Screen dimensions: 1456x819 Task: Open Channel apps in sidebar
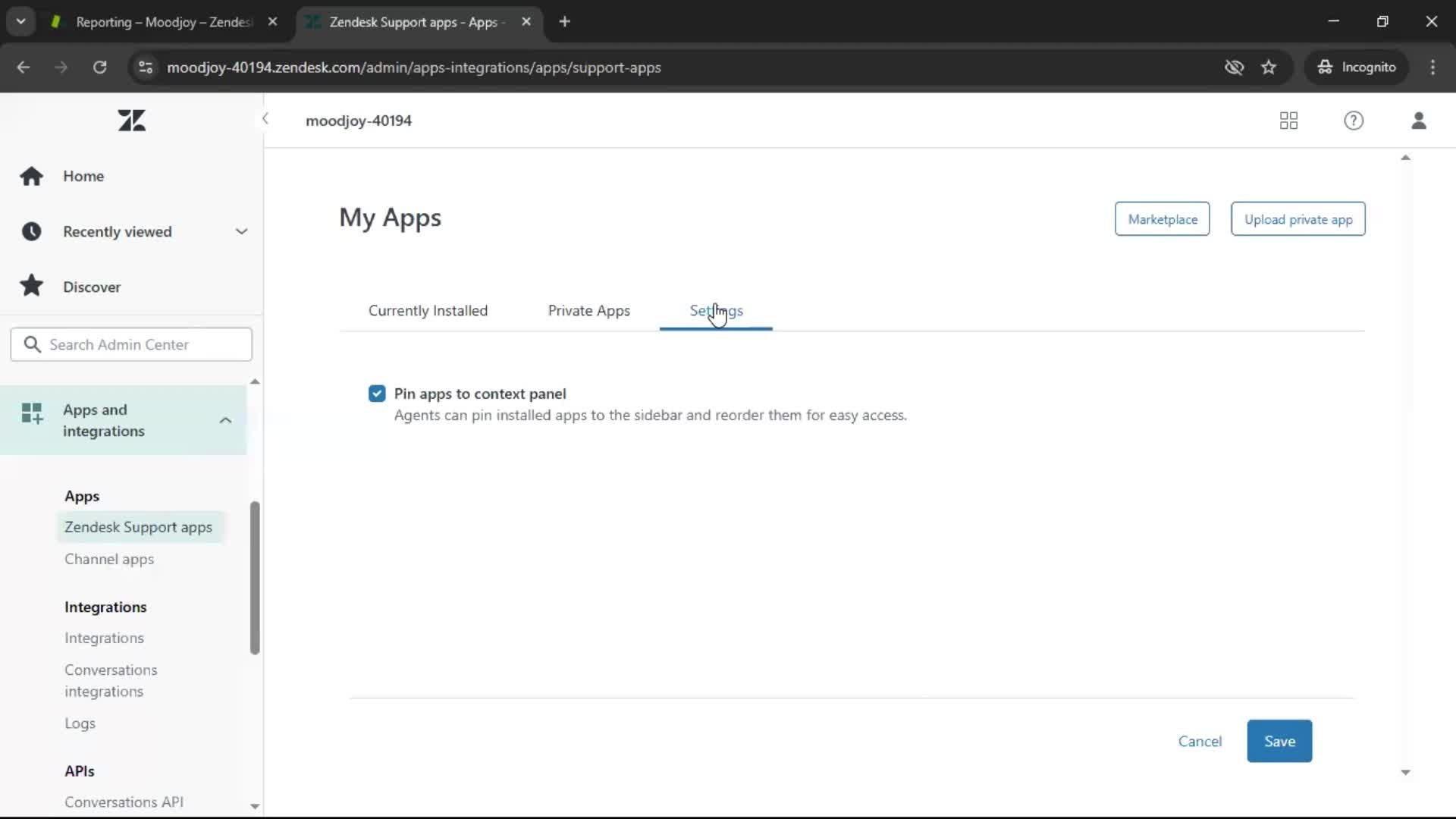pyautogui.click(x=109, y=559)
